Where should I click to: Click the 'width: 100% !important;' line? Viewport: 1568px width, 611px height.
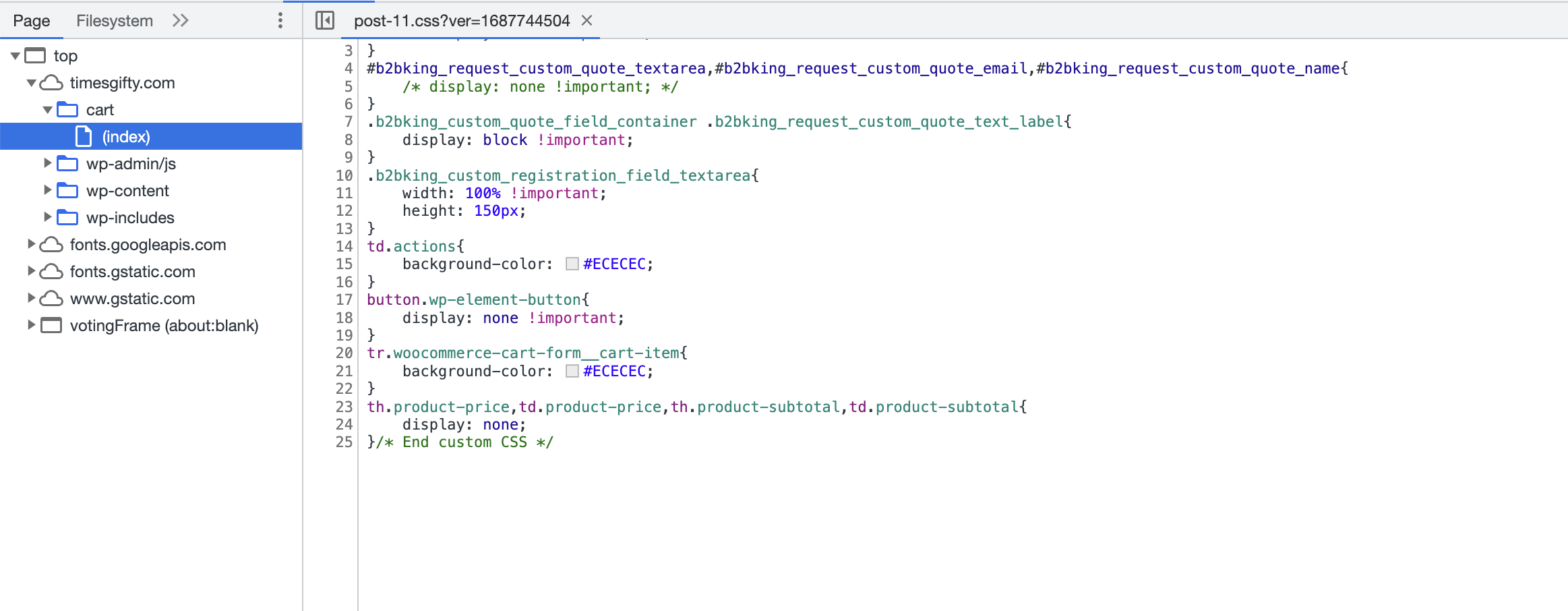pyautogui.click(x=504, y=193)
